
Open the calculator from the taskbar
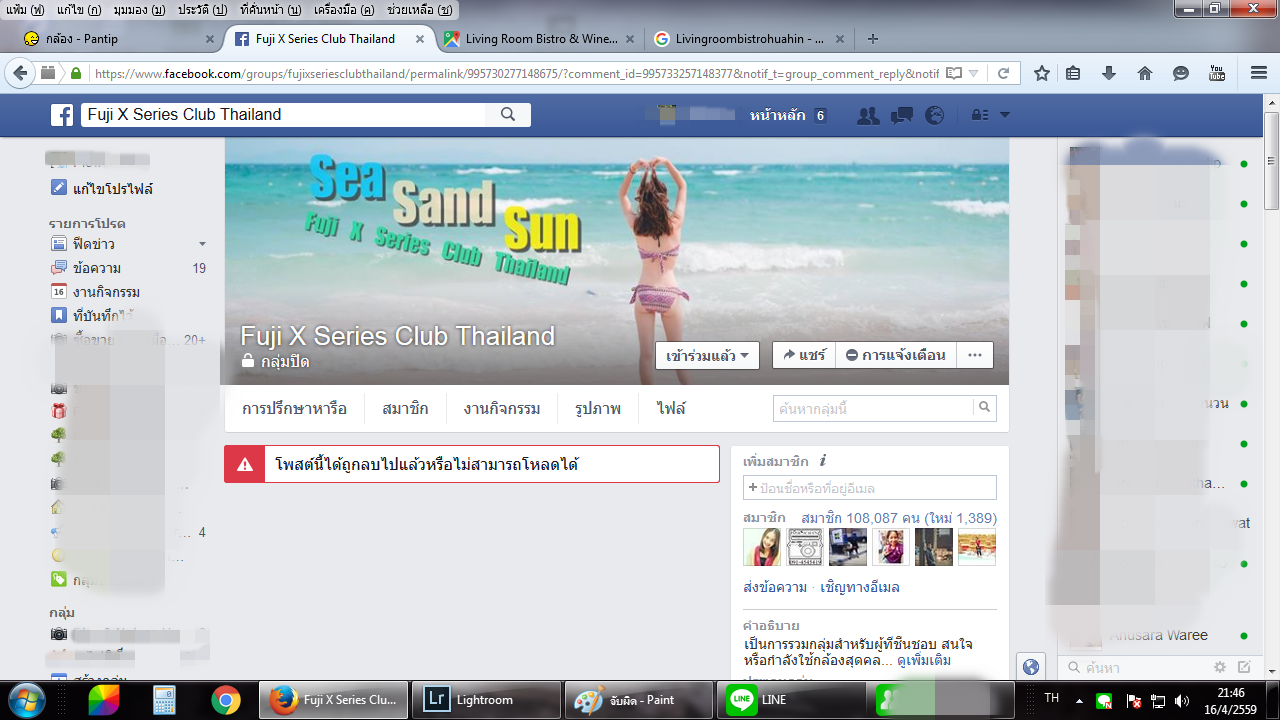coord(164,700)
